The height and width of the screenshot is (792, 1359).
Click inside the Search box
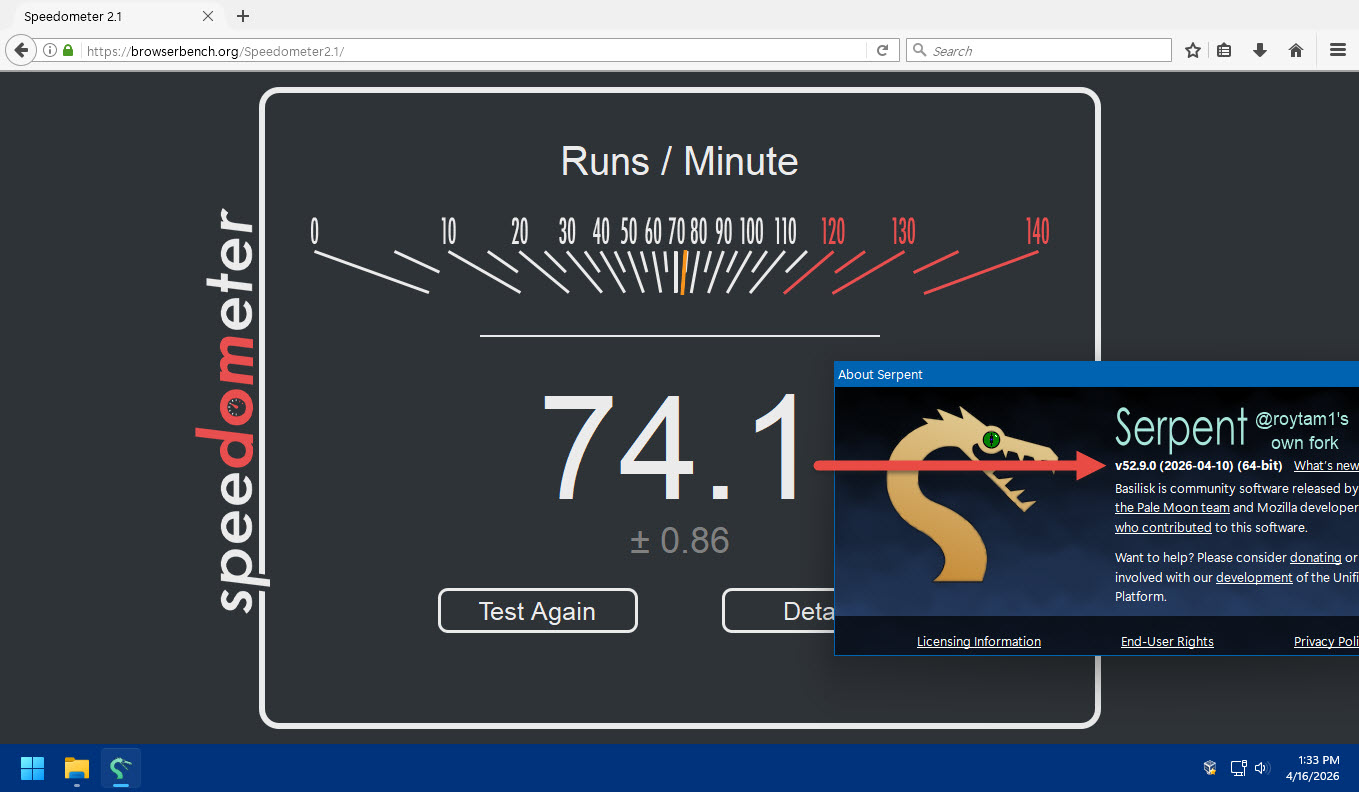1045,50
